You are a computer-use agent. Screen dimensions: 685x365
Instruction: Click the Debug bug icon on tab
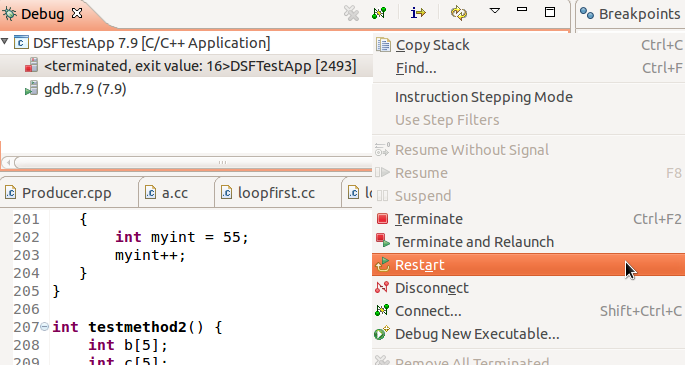coord(10,14)
